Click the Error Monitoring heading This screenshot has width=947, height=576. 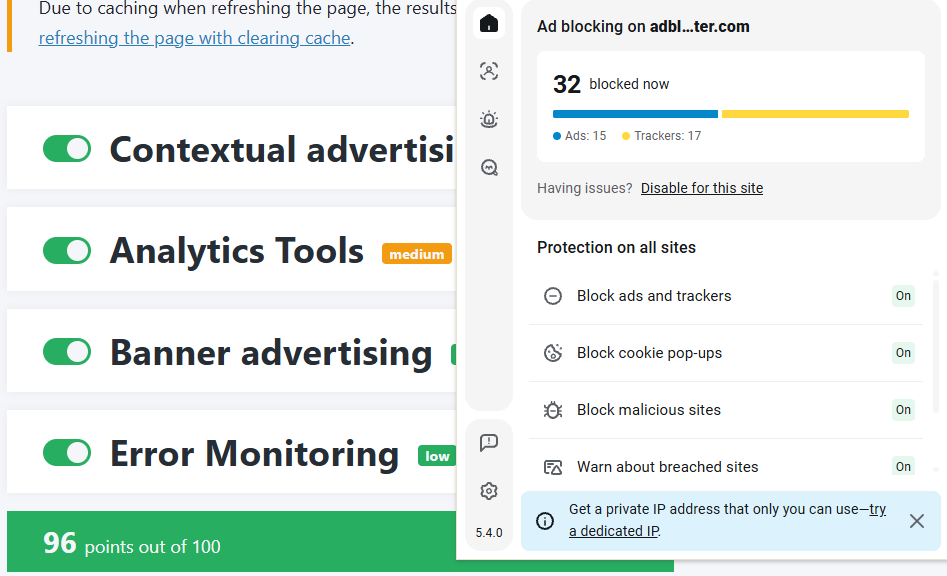point(254,453)
